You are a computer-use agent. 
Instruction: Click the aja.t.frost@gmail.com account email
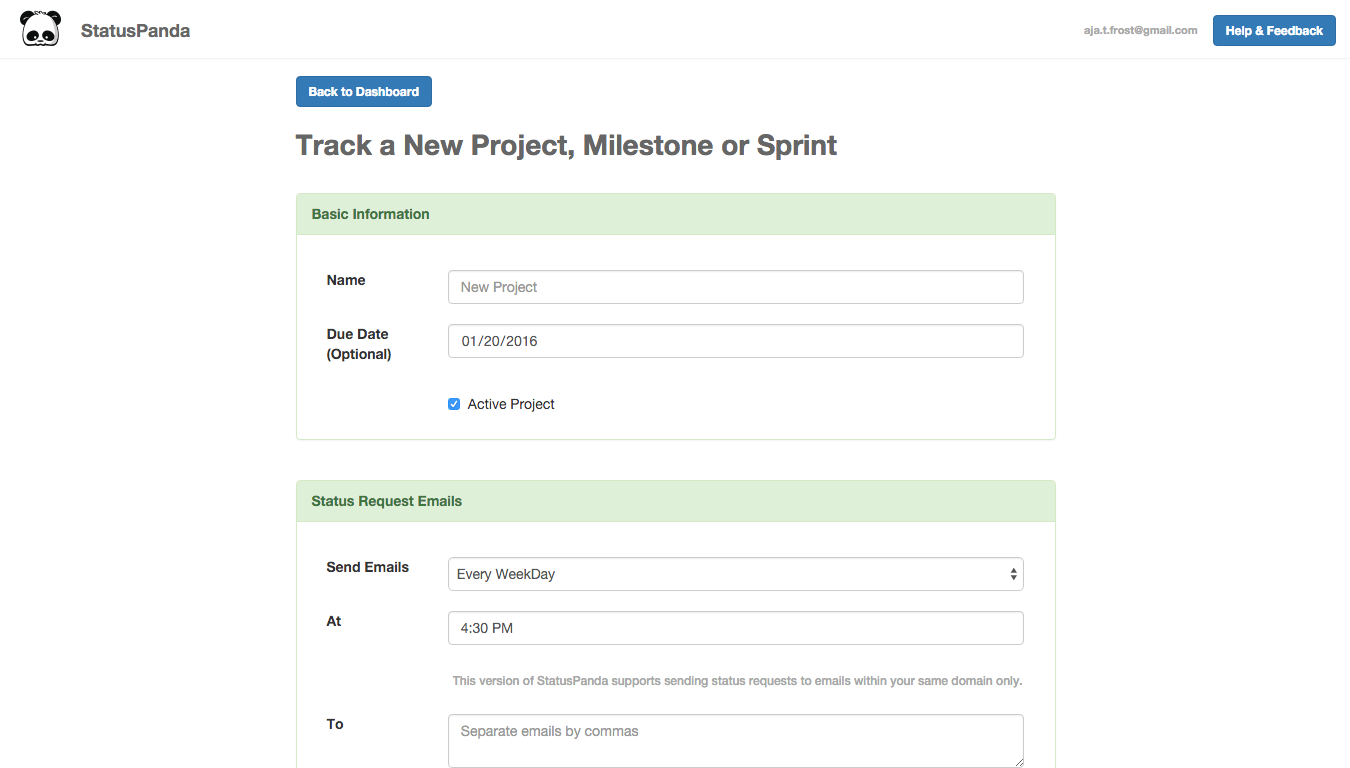click(x=1140, y=30)
